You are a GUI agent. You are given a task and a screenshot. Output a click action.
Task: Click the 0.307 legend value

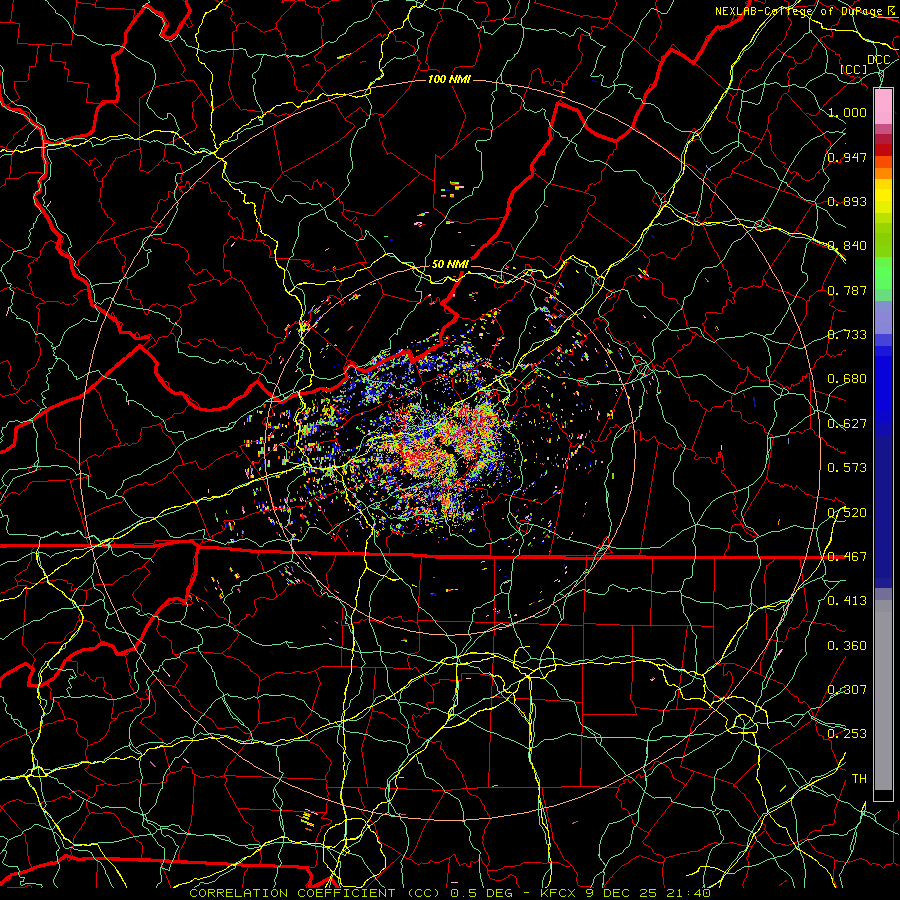847,689
